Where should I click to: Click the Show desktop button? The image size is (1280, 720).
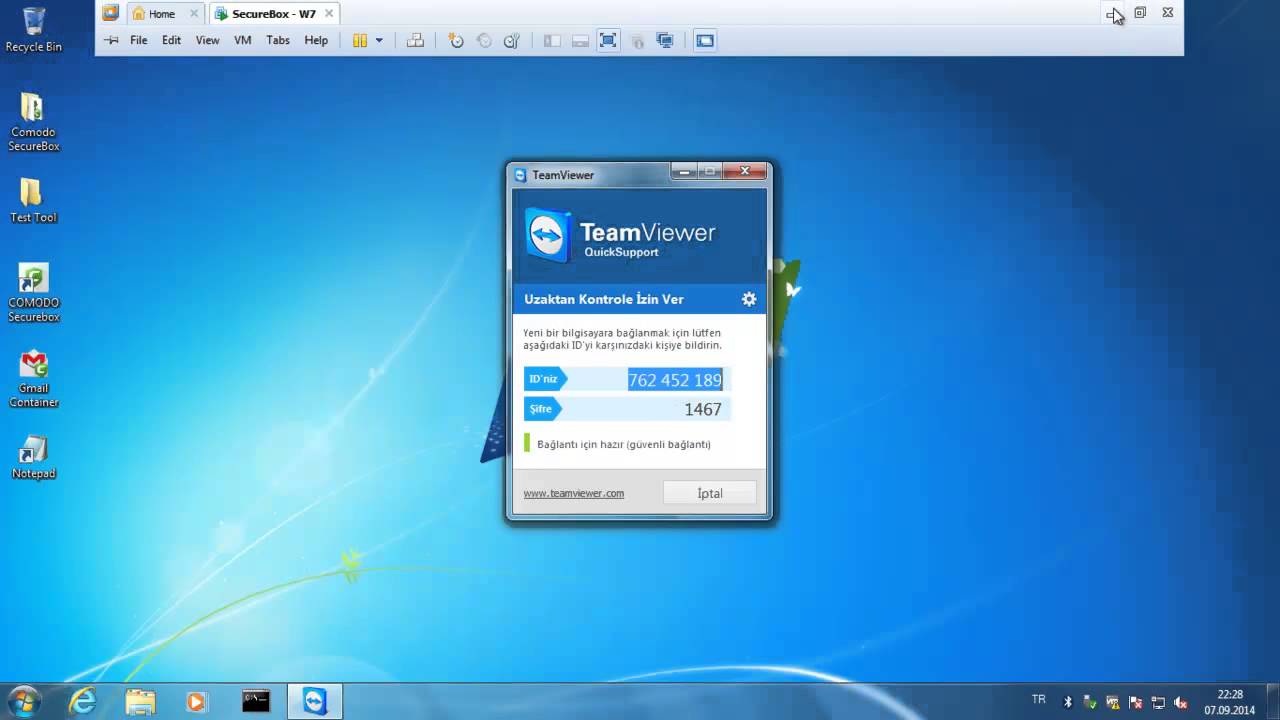[1272, 702]
